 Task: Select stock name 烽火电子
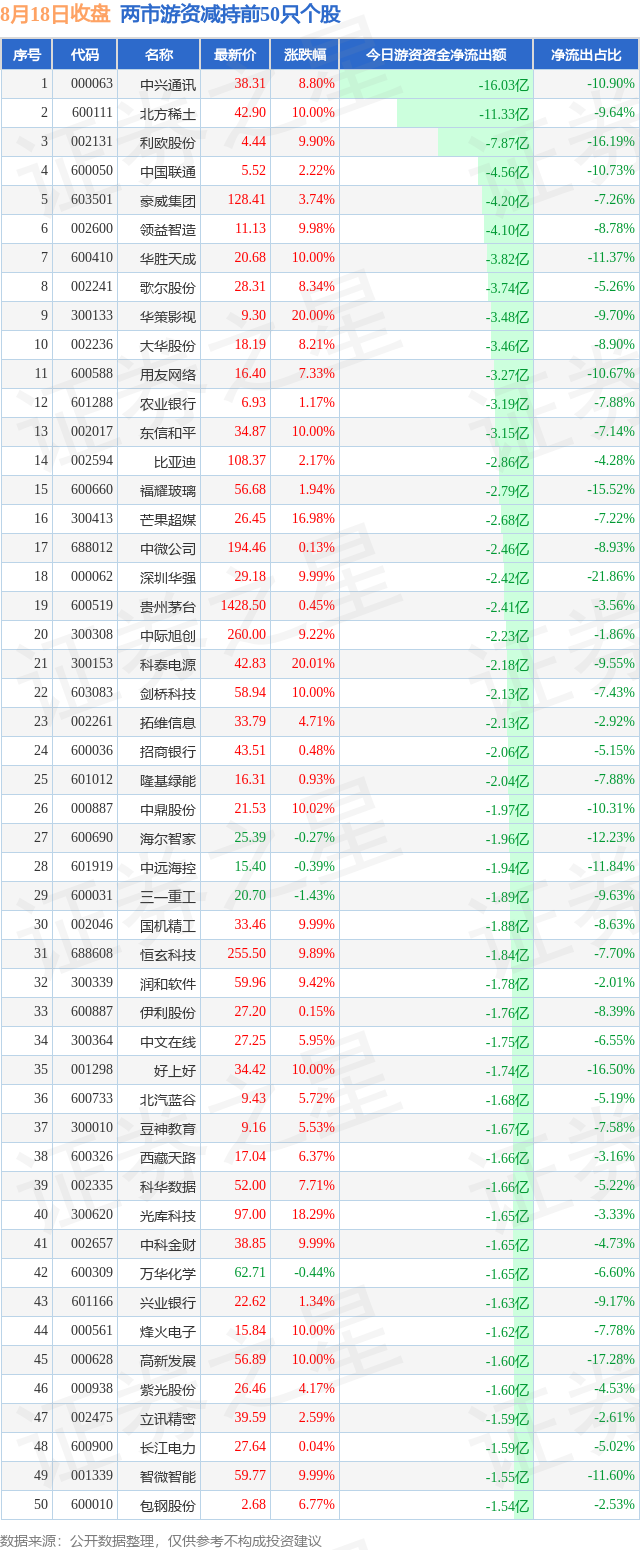(x=168, y=1332)
